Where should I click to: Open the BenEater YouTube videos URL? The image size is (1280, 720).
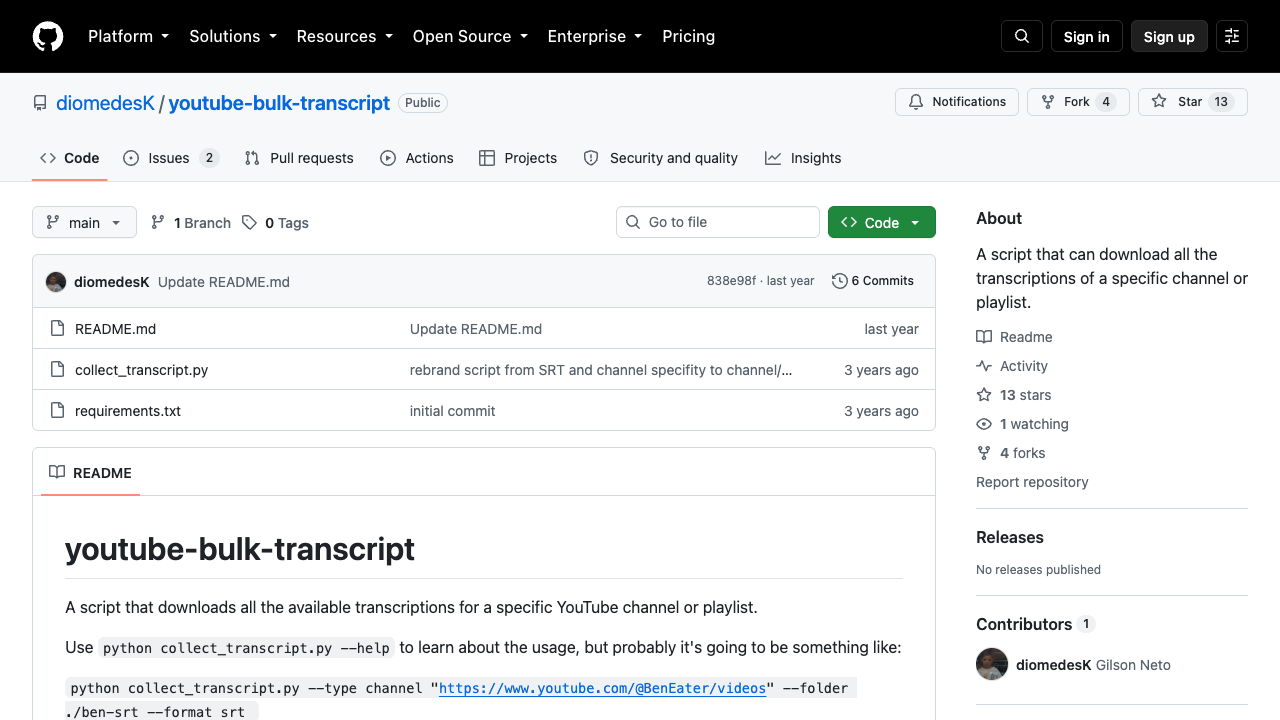pyautogui.click(x=602, y=688)
